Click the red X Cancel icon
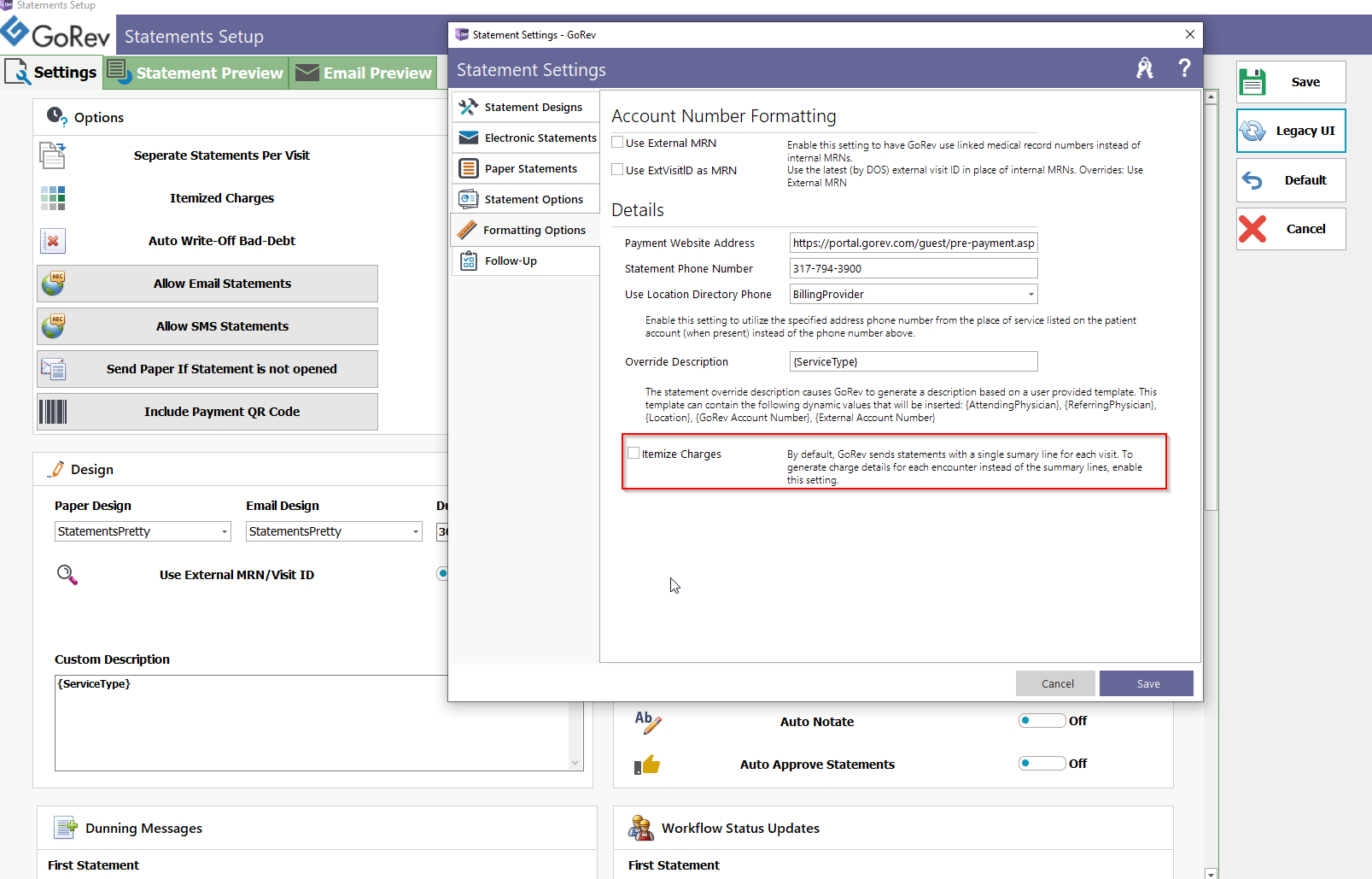1372x879 pixels. [1252, 229]
